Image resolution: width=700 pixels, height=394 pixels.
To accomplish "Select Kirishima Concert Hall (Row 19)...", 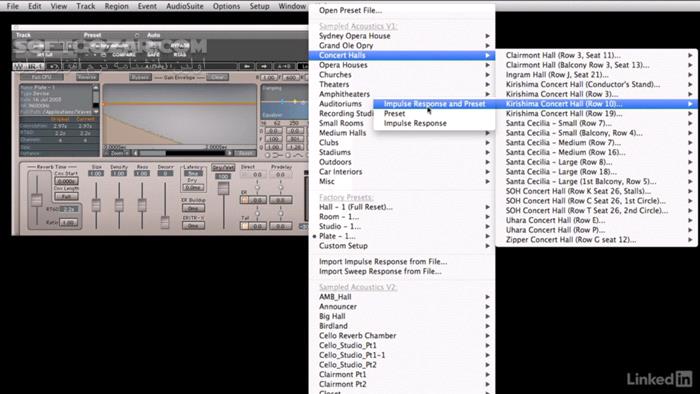I will (596, 114).
